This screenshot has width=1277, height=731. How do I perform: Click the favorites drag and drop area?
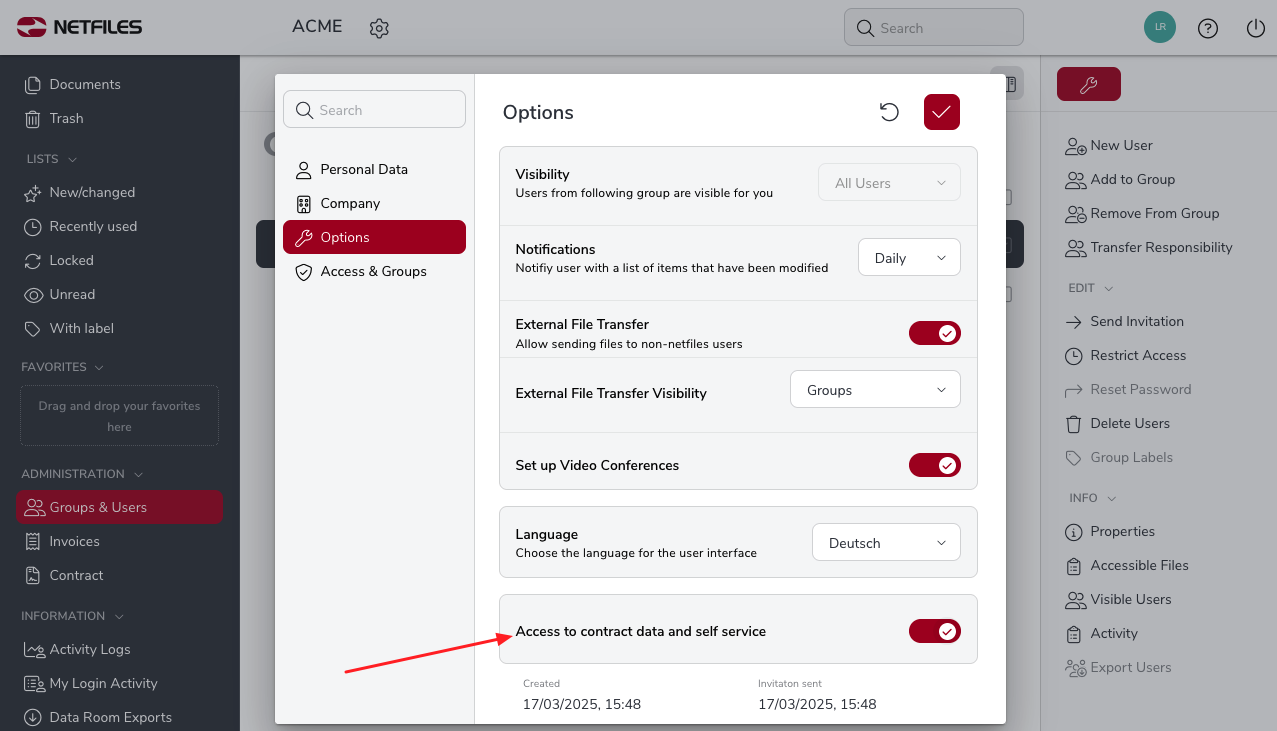point(119,416)
